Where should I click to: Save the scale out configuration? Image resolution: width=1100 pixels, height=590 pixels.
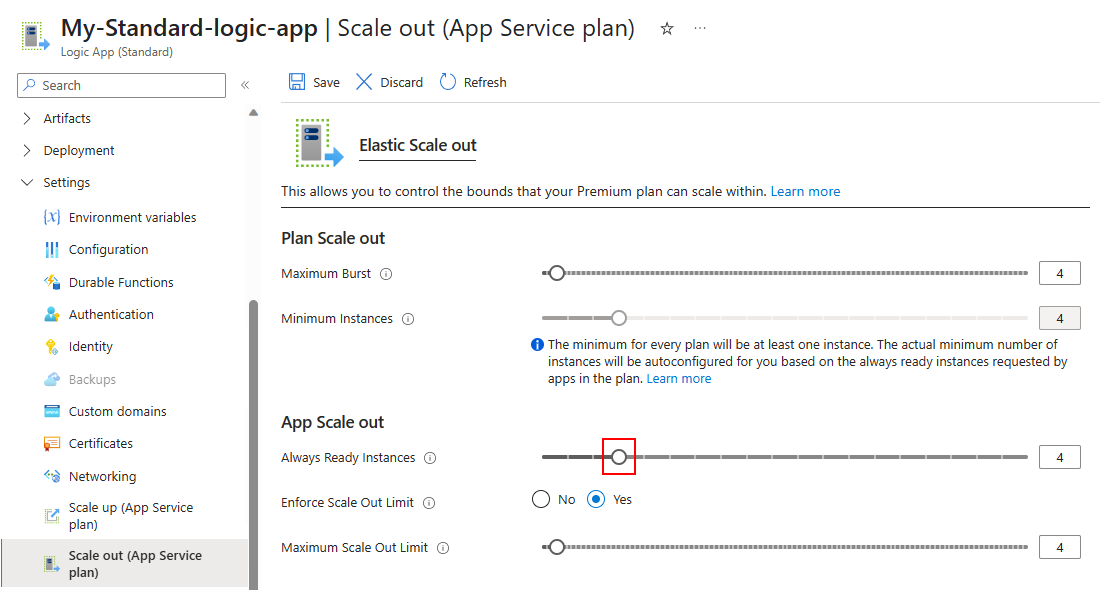[313, 81]
